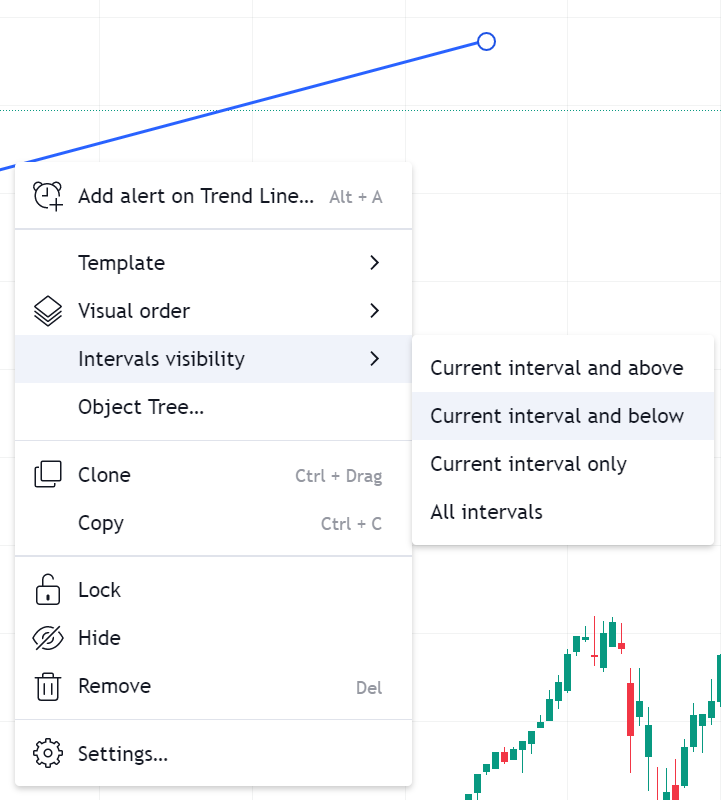Expand the Visual order submenu chevron
Screen dimensions: 721x800
click(374, 311)
